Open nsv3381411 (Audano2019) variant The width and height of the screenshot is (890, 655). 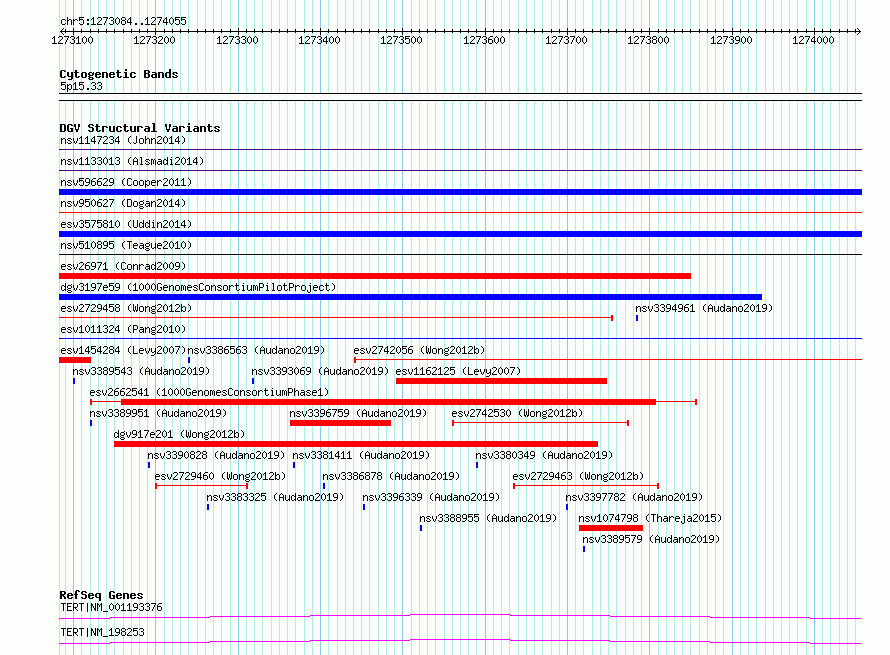coord(361,455)
